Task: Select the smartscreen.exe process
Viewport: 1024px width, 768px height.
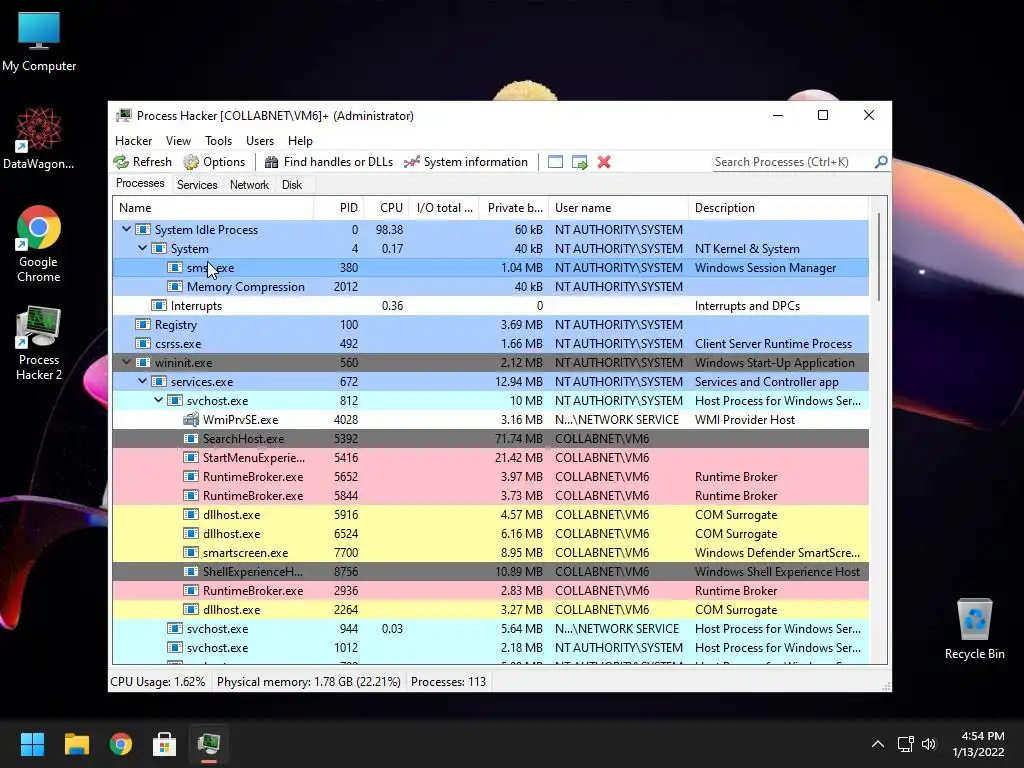Action: point(490,552)
